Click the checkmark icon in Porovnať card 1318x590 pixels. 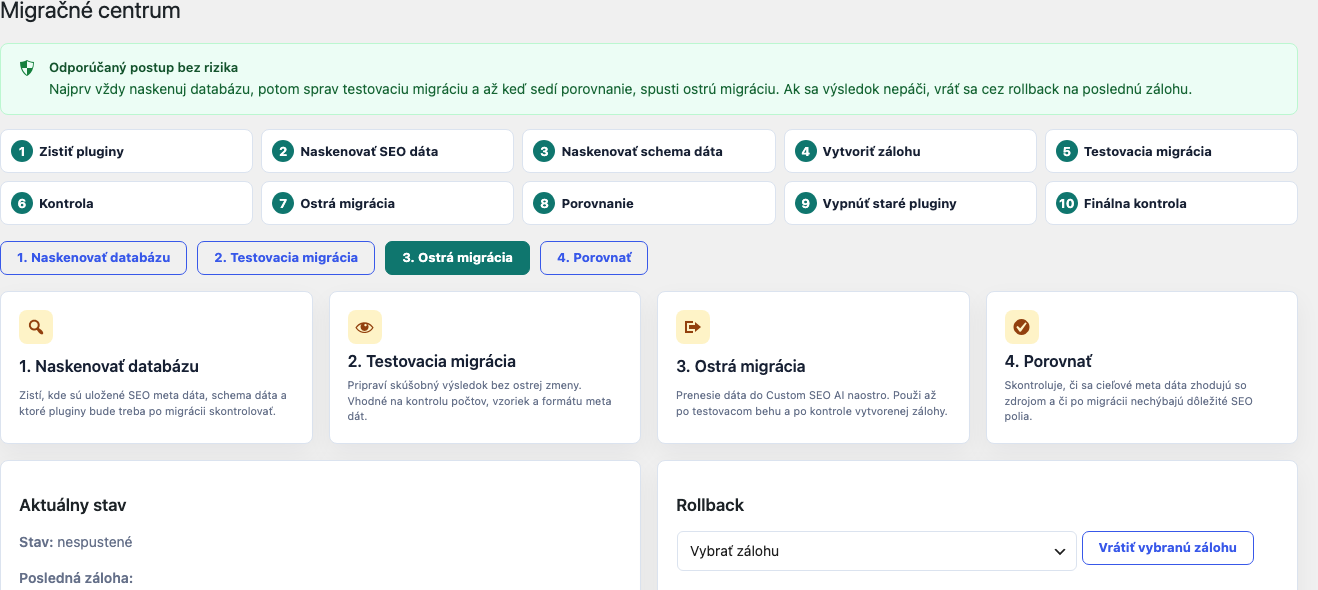pyautogui.click(x=1022, y=327)
